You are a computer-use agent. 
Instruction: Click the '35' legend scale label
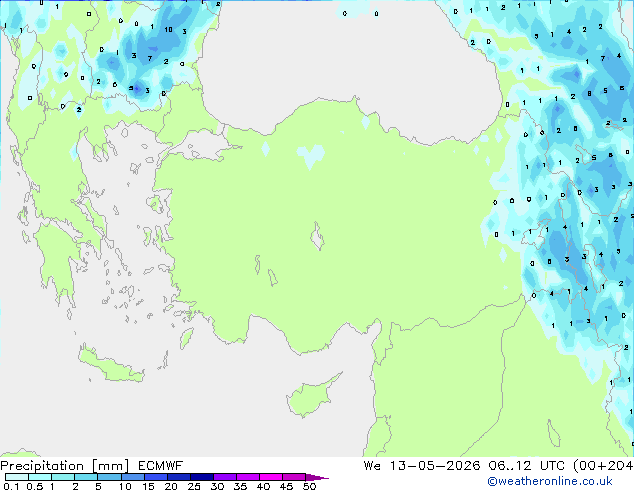(x=240, y=486)
